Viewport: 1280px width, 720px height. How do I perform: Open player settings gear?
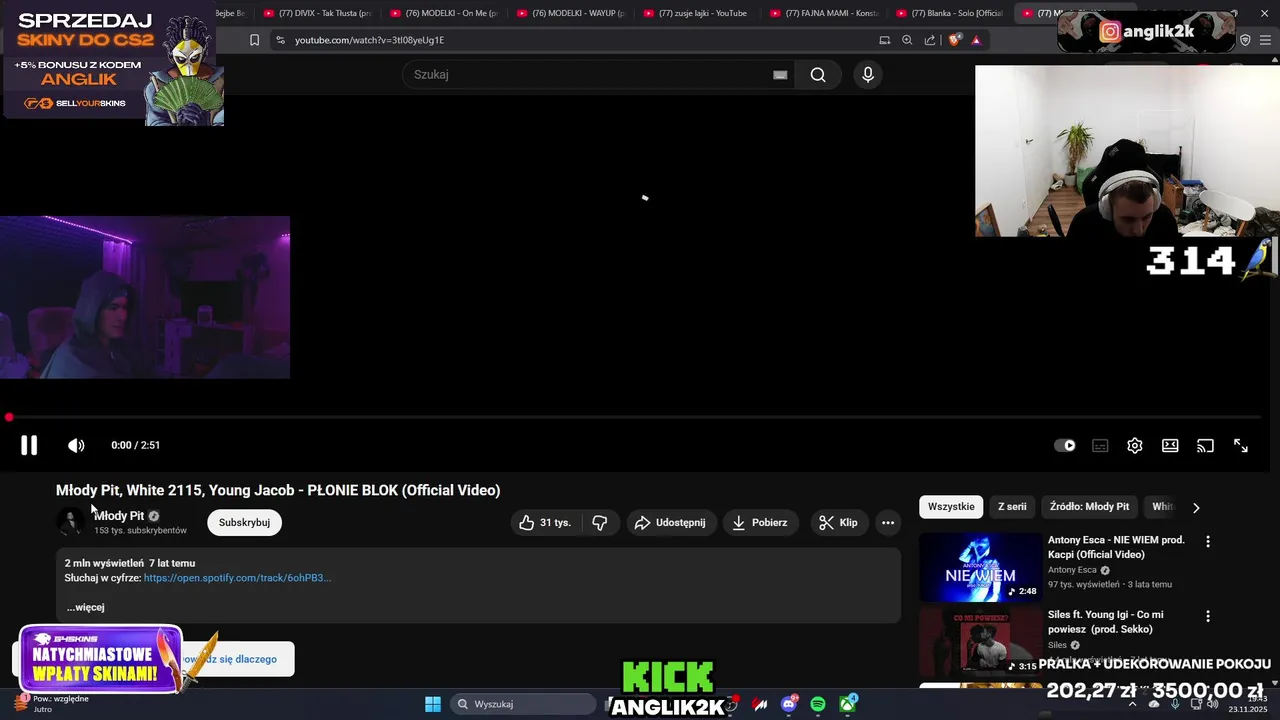click(x=1135, y=446)
